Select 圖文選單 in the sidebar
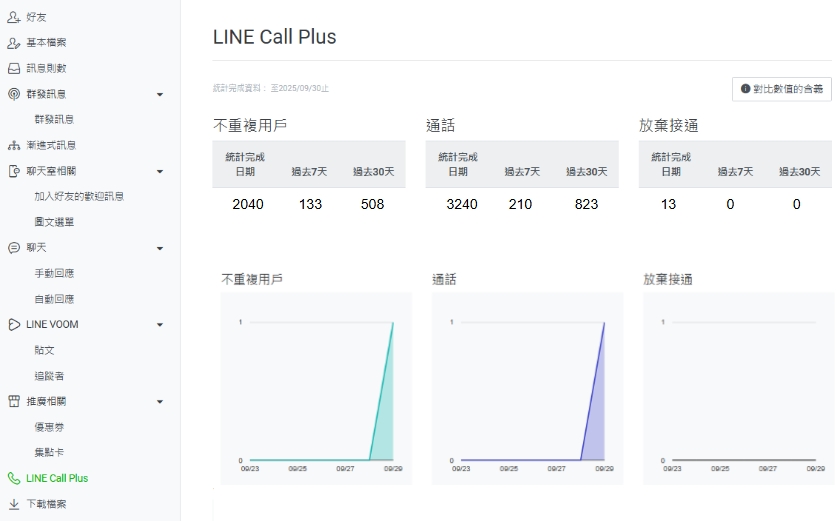This screenshot has width=837, height=521. click(54, 222)
